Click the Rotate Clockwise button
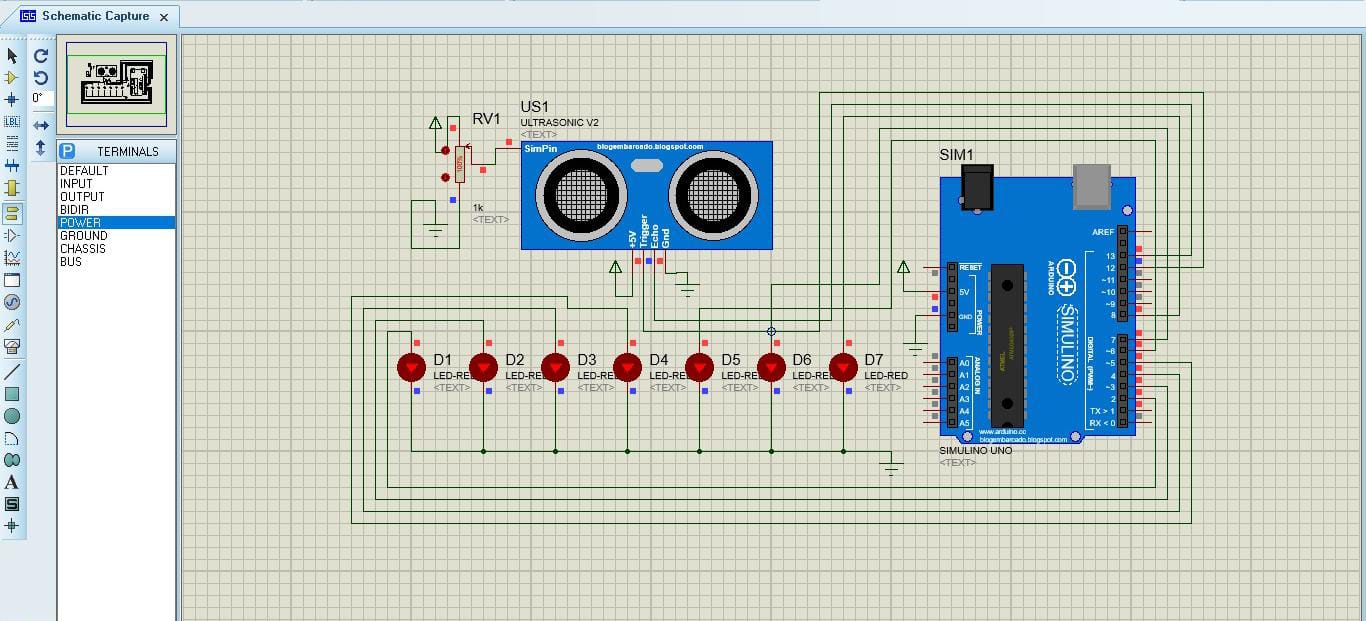 pos(41,56)
